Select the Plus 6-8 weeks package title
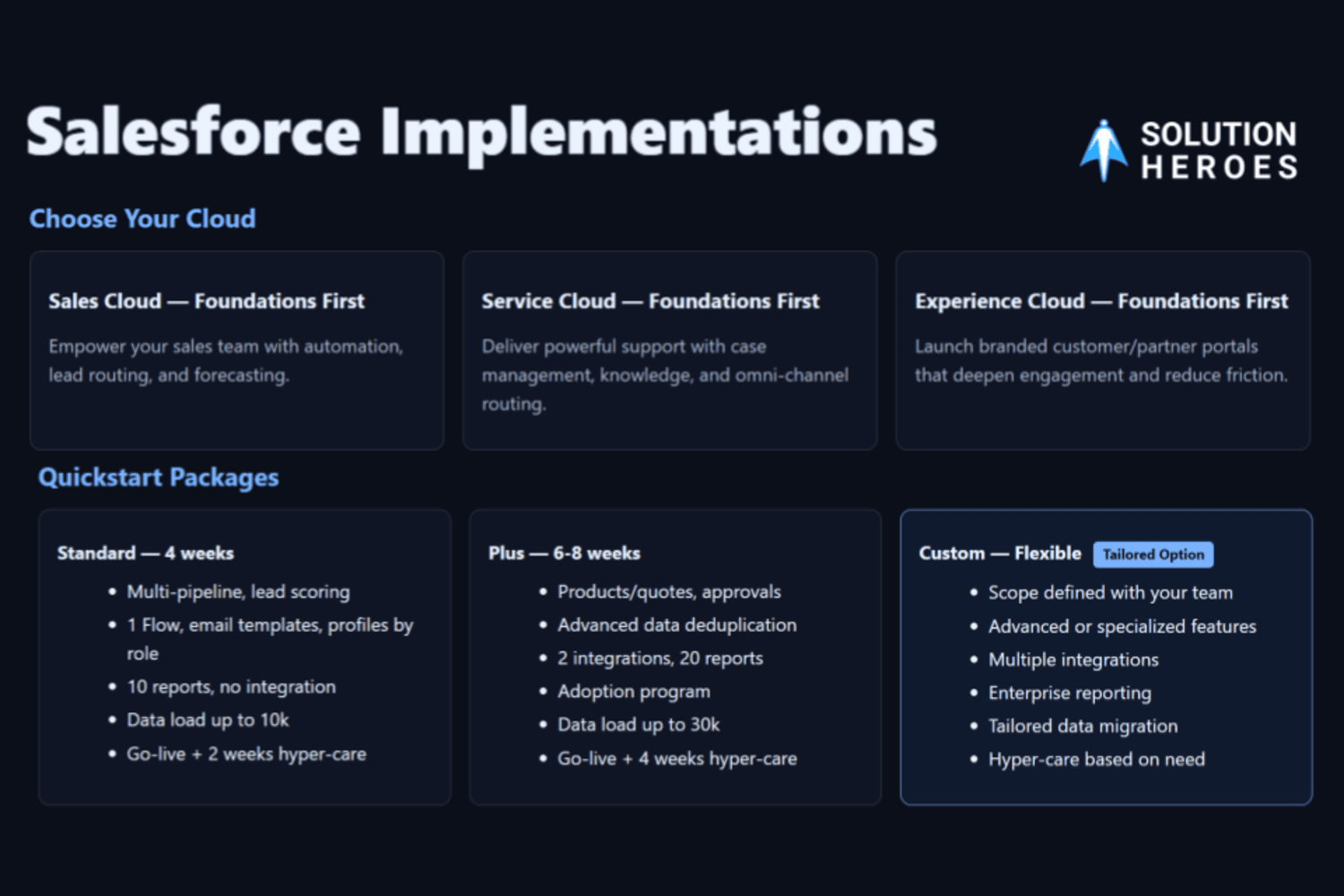 pos(564,554)
